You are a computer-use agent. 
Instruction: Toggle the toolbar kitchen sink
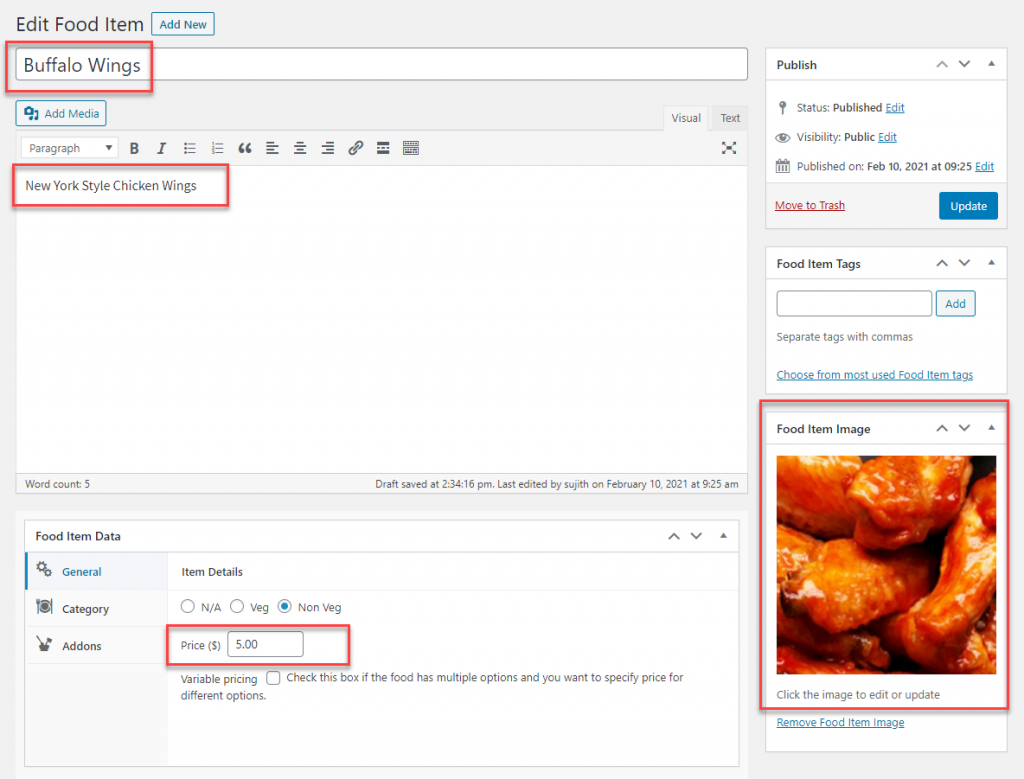(x=411, y=148)
